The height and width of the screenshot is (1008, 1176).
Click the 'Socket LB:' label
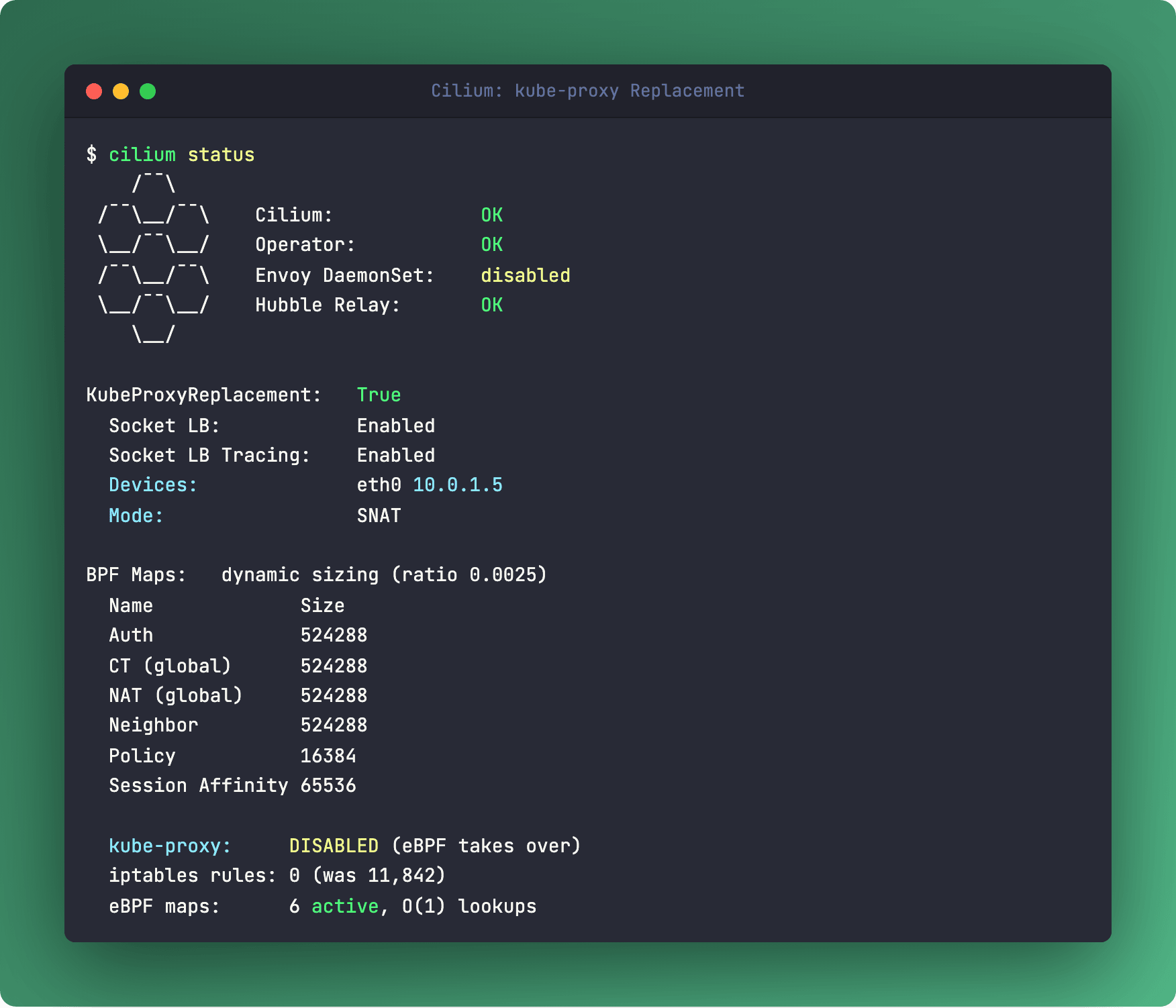[164, 425]
